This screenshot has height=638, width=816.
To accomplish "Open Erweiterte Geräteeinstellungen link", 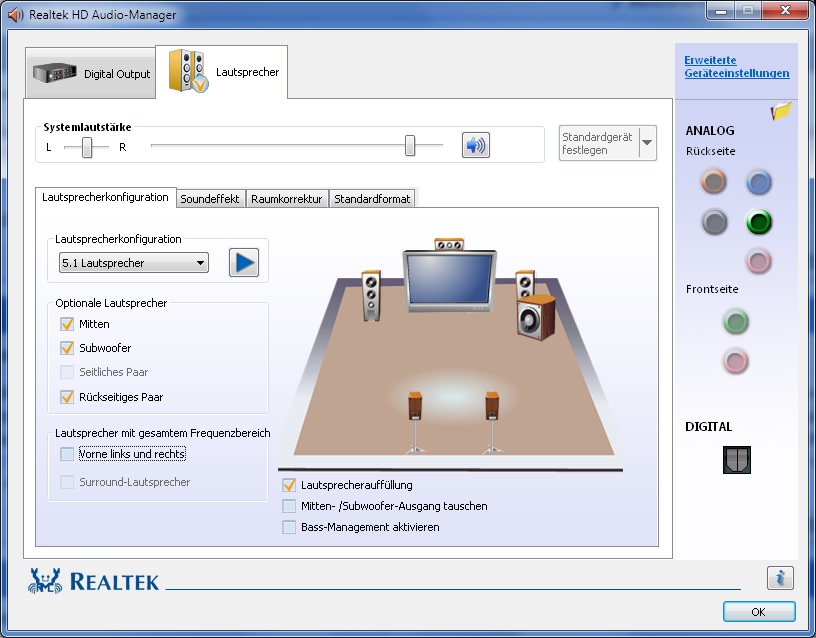I will tap(736, 67).
